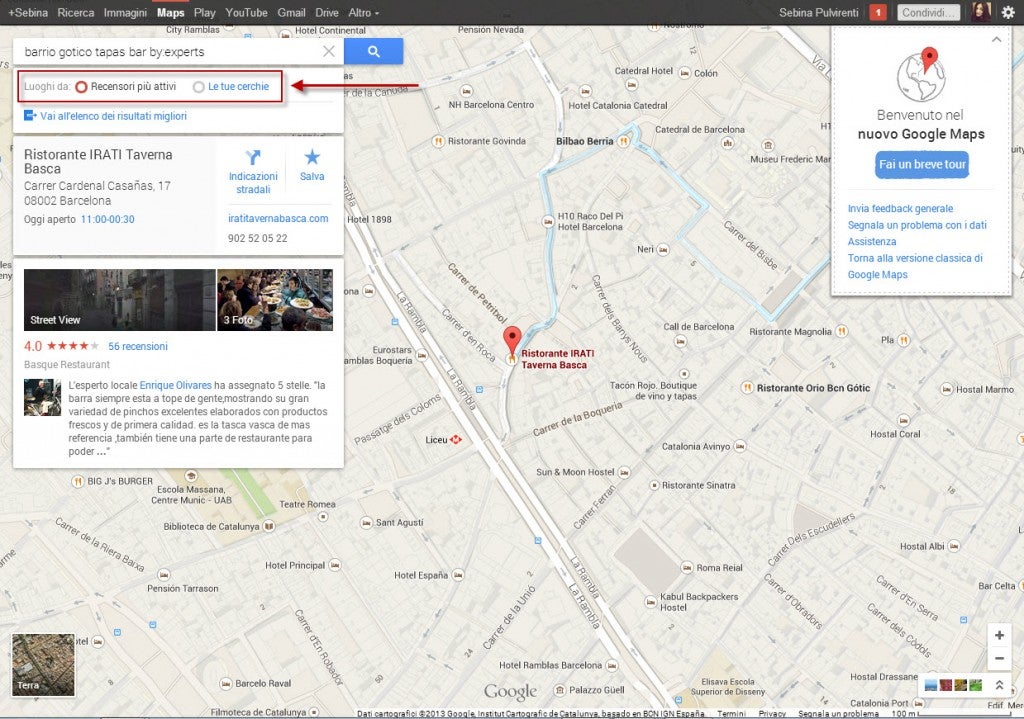Screen dimensions: 1024x719
Task: Click the Ristorante Govinda restaurant icon
Action: pos(438,140)
